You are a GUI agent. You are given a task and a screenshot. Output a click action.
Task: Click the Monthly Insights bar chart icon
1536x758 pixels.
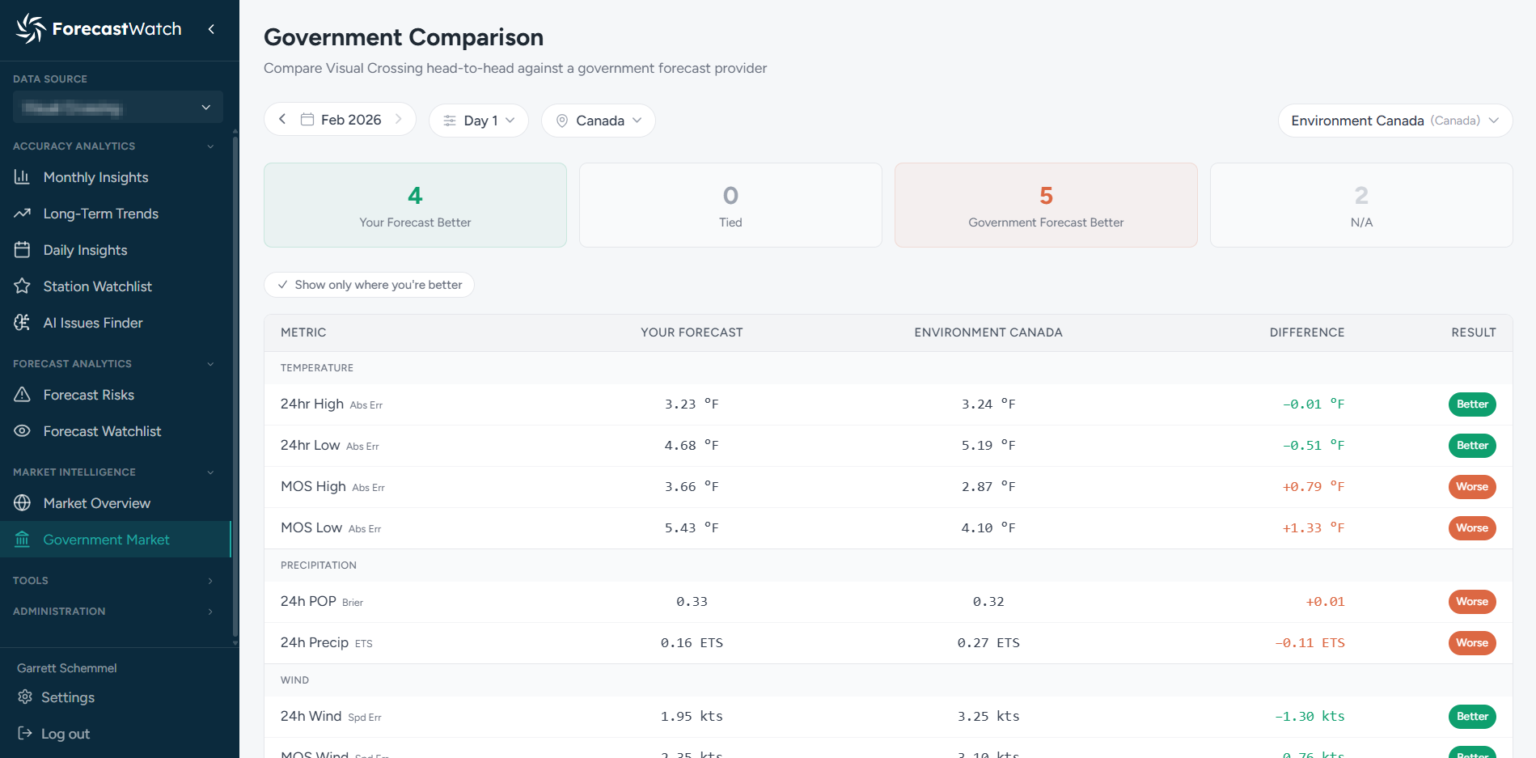point(22,177)
